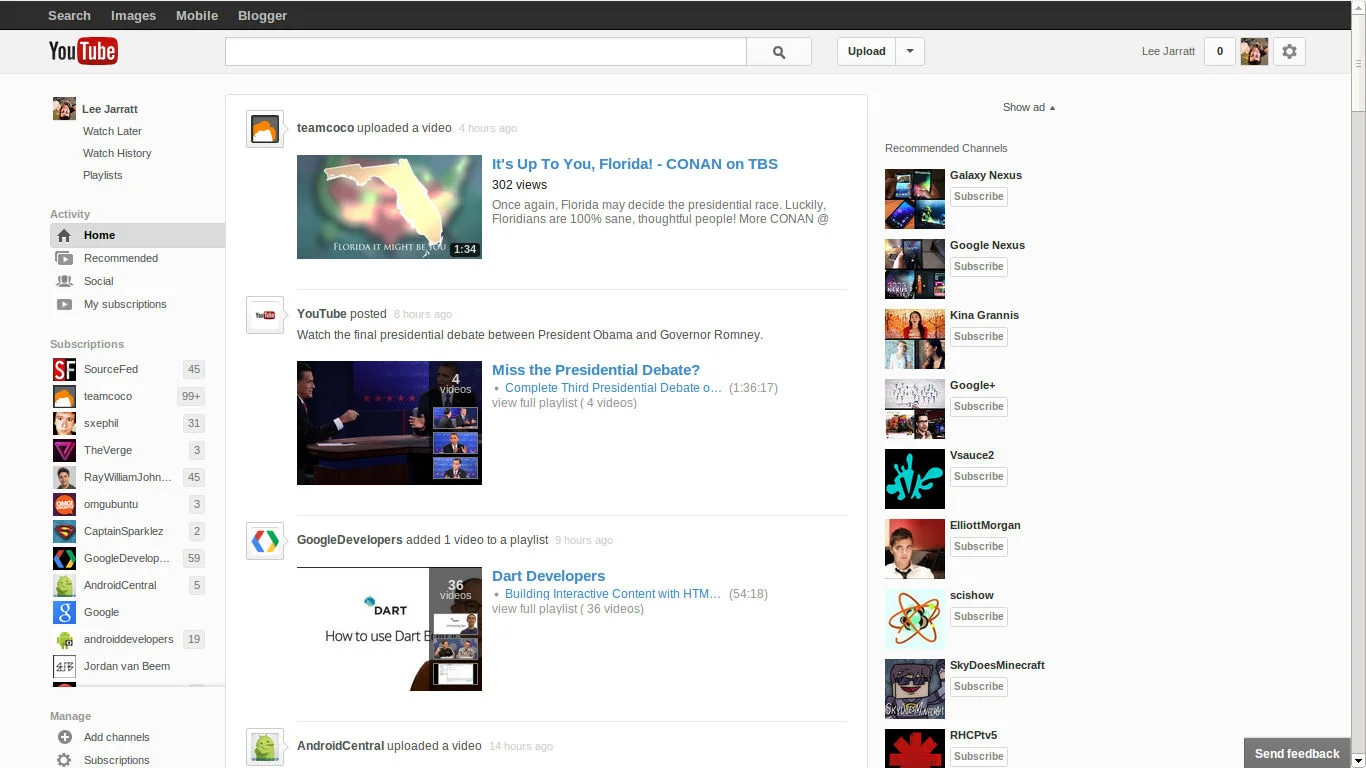Screen dimensions: 1366x768
Task: Click the Add channels plus icon
Action: 64,737
